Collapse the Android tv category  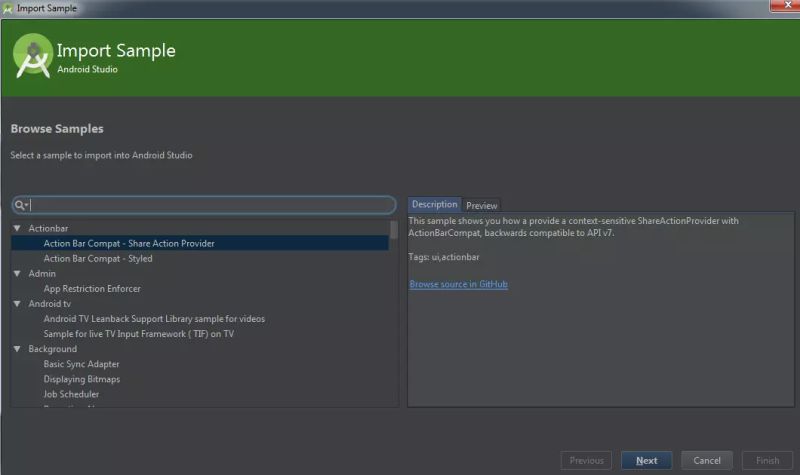click(17, 304)
